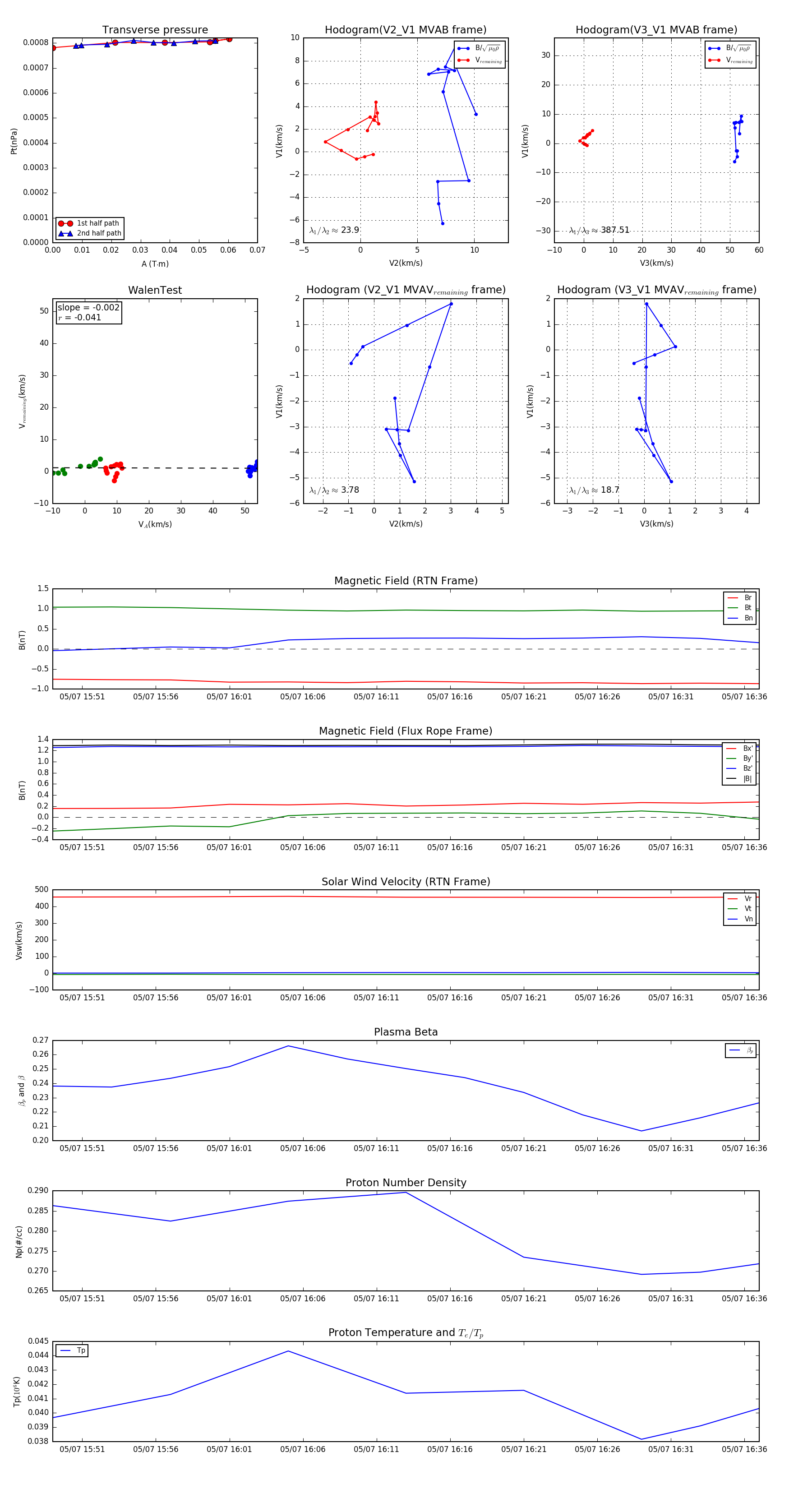Click the 'Vr' legend entry in velocity plot
Viewport: 812px width, 1489px height.
tap(740, 899)
